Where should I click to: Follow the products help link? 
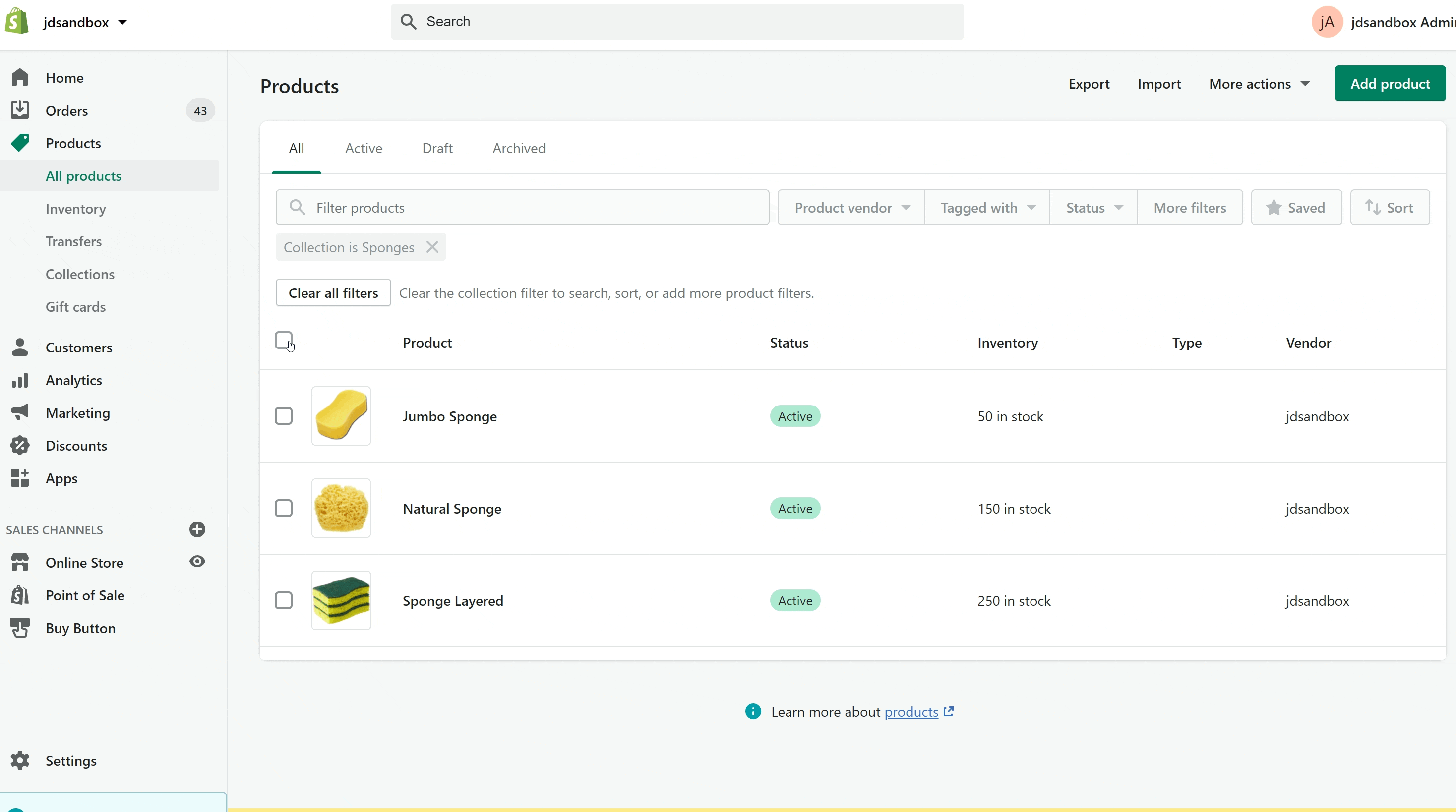(911, 712)
